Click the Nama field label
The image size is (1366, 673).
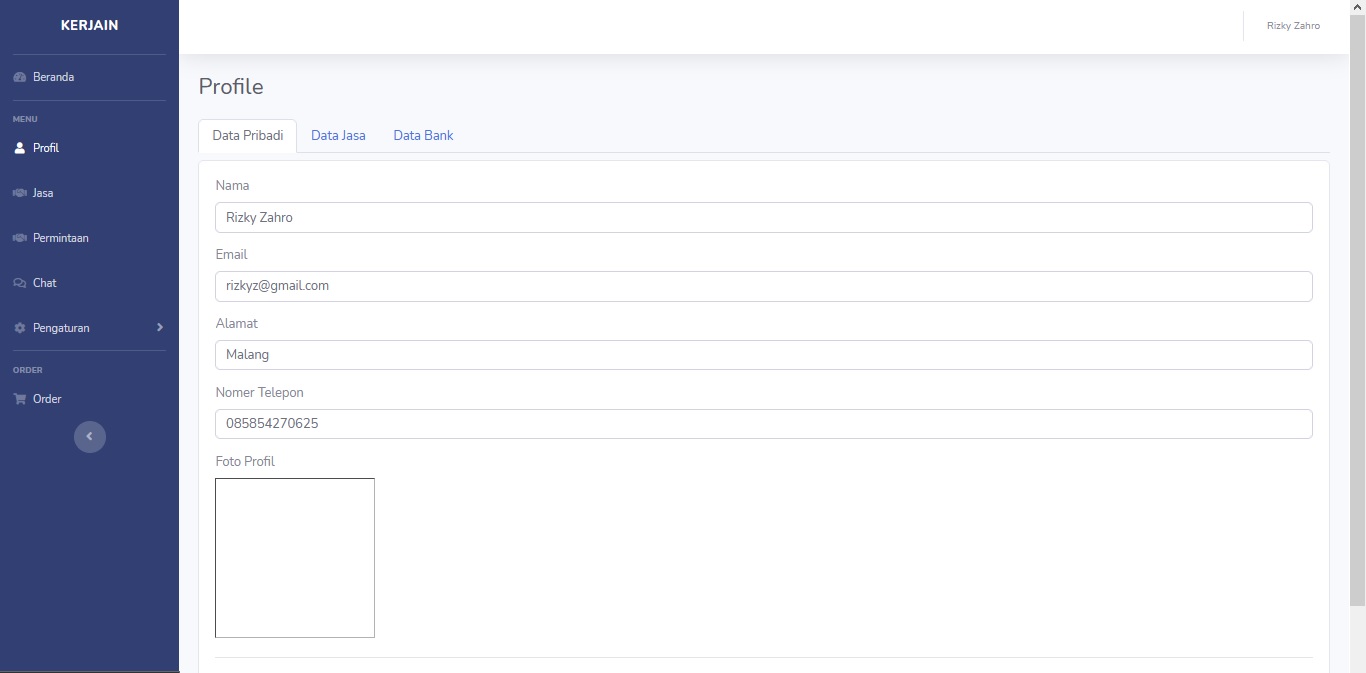[x=233, y=186]
